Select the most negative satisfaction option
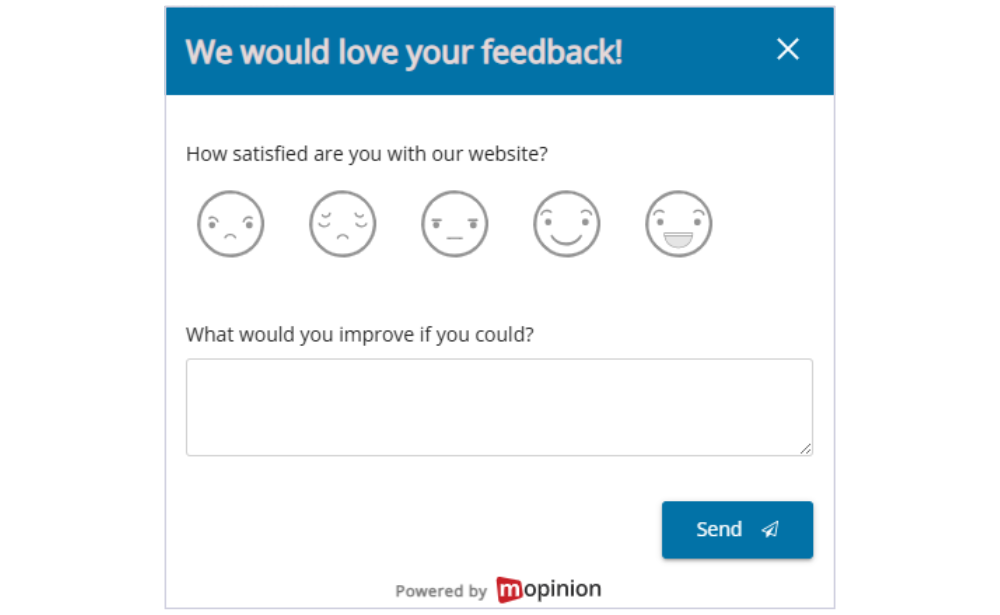This screenshot has height=615, width=1000. point(230,223)
